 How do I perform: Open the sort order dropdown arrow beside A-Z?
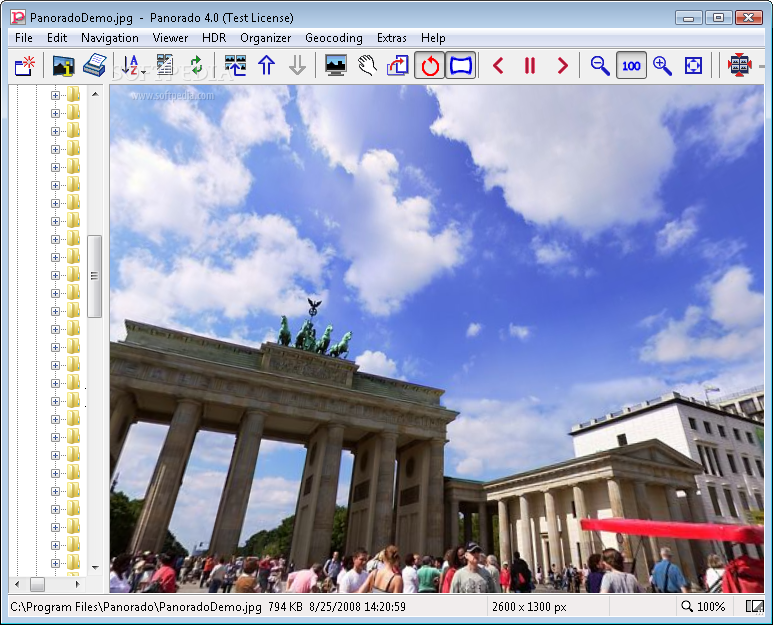pyautogui.click(x=143, y=72)
